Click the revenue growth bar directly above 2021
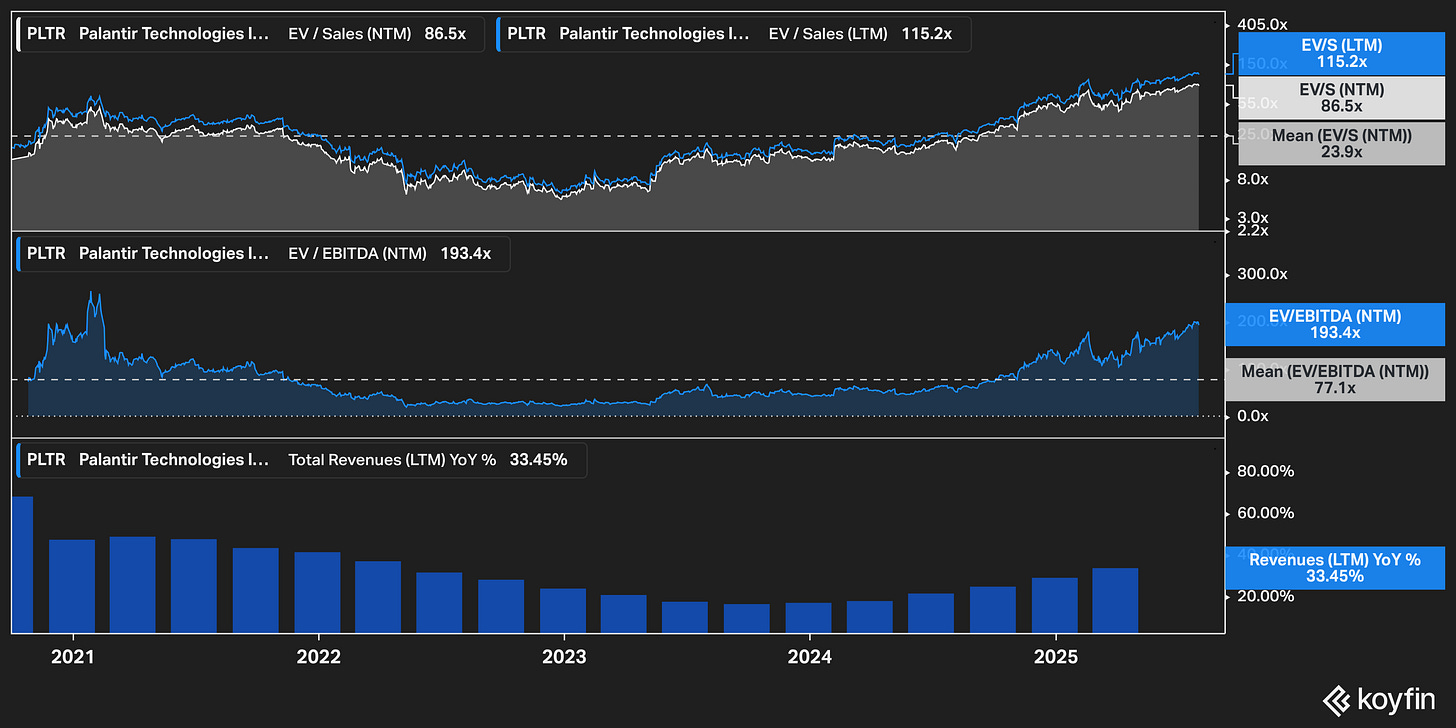This screenshot has width=1456, height=728. pos(72,586)
